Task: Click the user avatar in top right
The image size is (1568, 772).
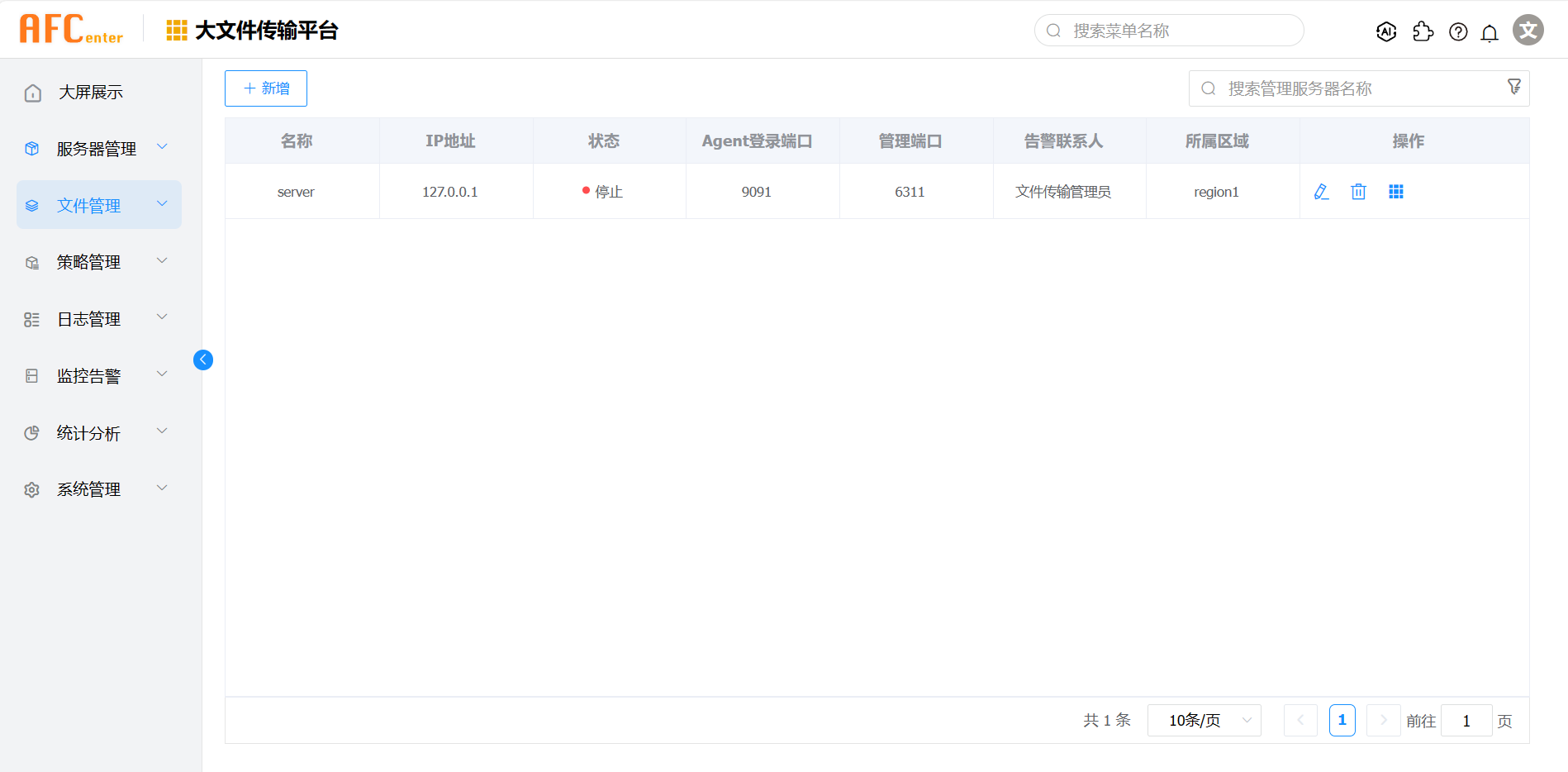Action: tap(1528, 31)
